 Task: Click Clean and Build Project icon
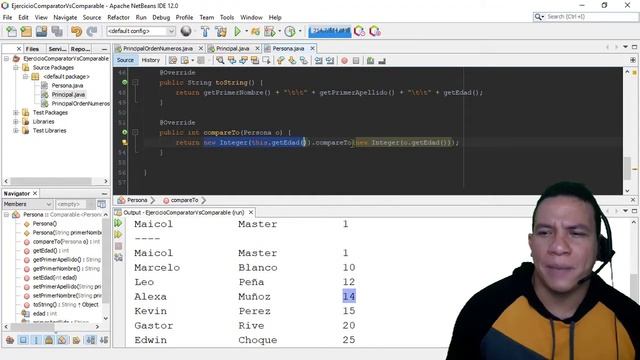click(x=221, y=31)
